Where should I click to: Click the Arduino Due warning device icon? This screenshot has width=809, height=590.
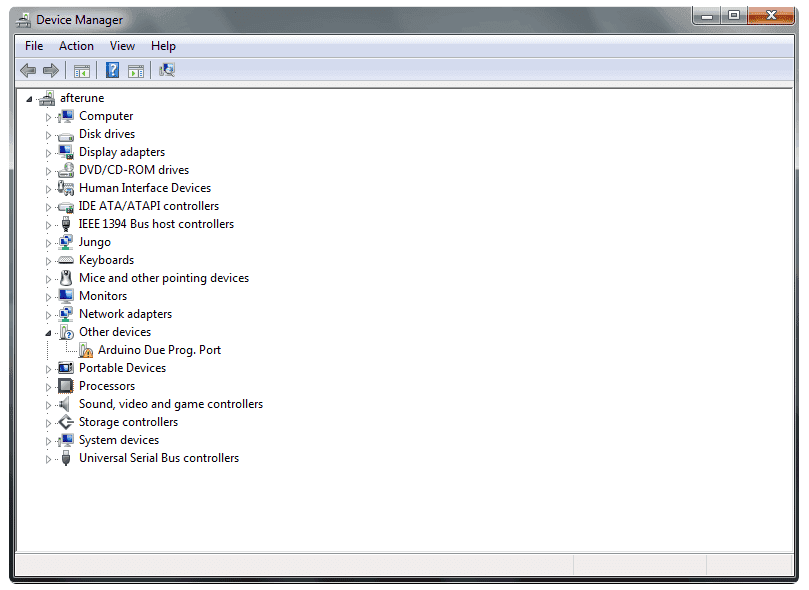(86, 350)
